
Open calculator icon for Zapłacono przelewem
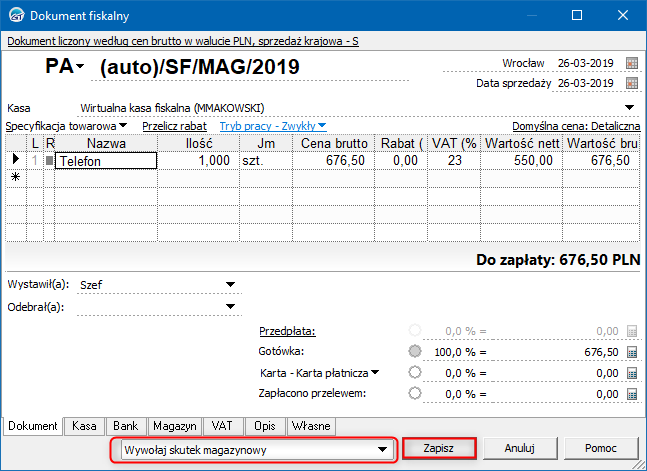[x=632, y=394]
